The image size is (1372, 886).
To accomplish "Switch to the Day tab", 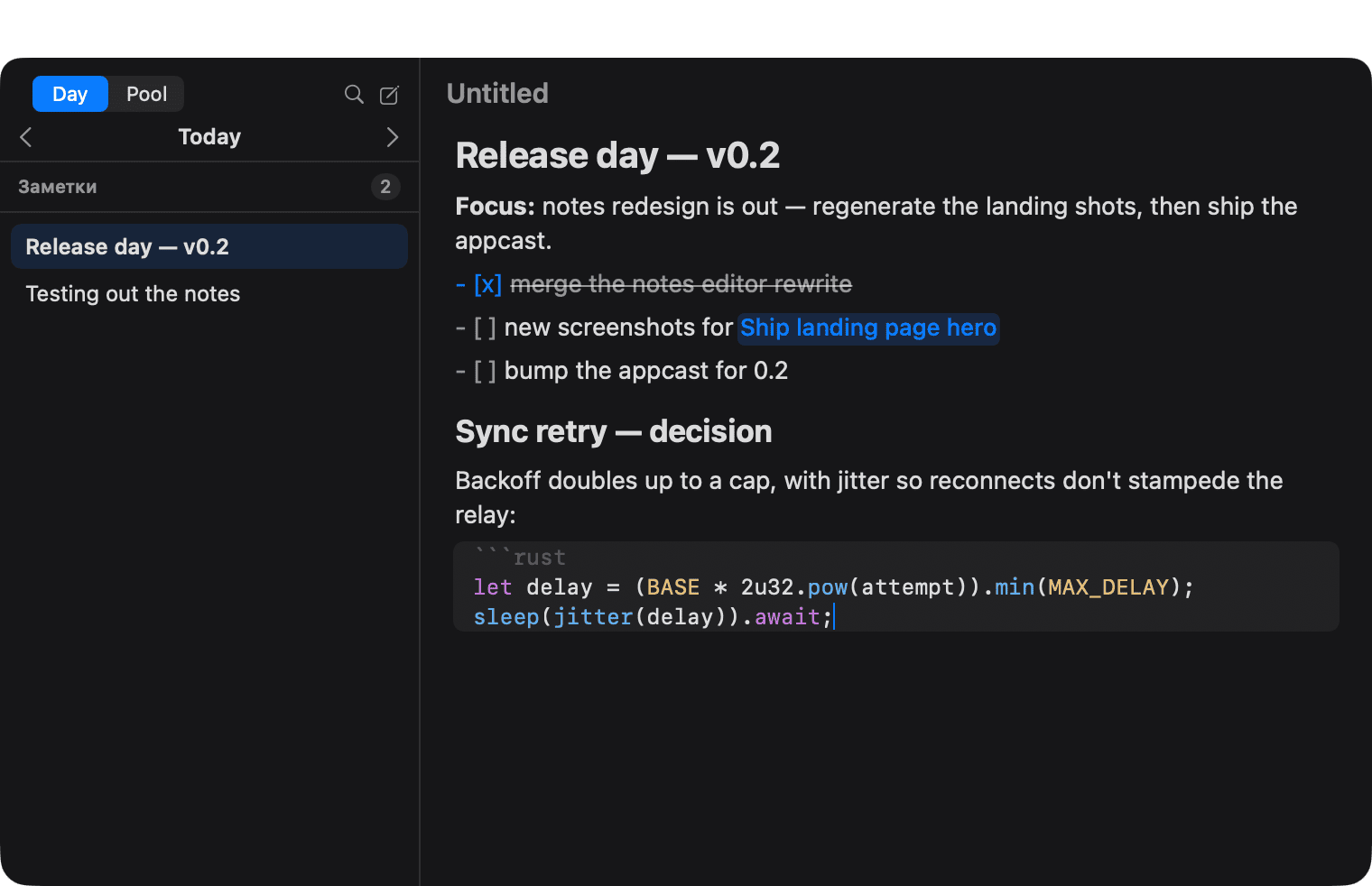I will pos(70,94).
